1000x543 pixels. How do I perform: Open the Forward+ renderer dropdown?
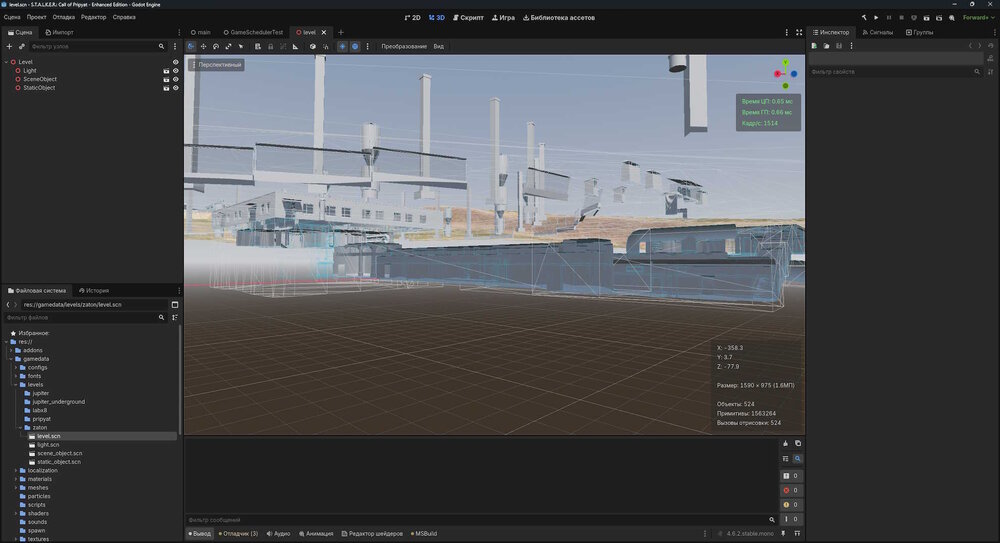click(x=978, y=18)
